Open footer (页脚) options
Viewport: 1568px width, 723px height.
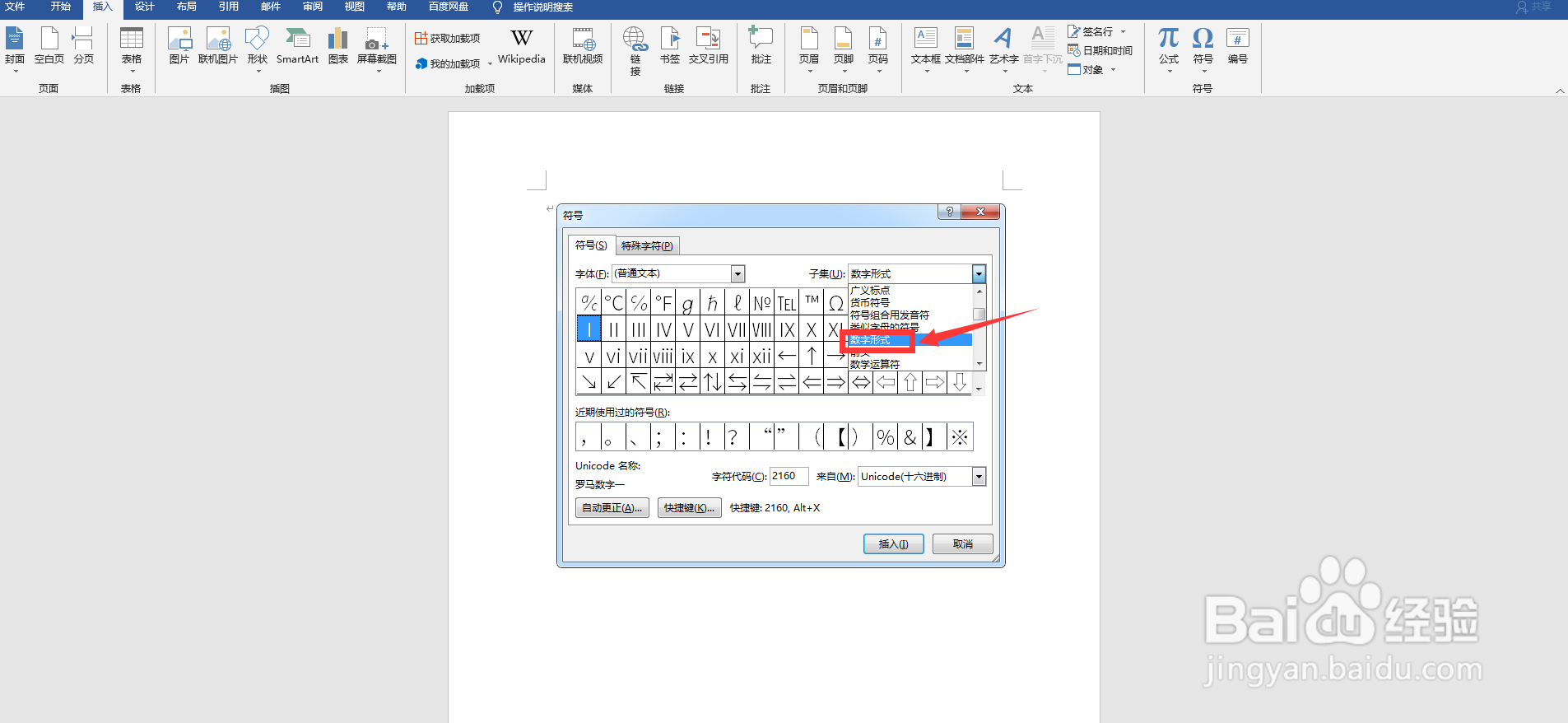pos(844,49)
